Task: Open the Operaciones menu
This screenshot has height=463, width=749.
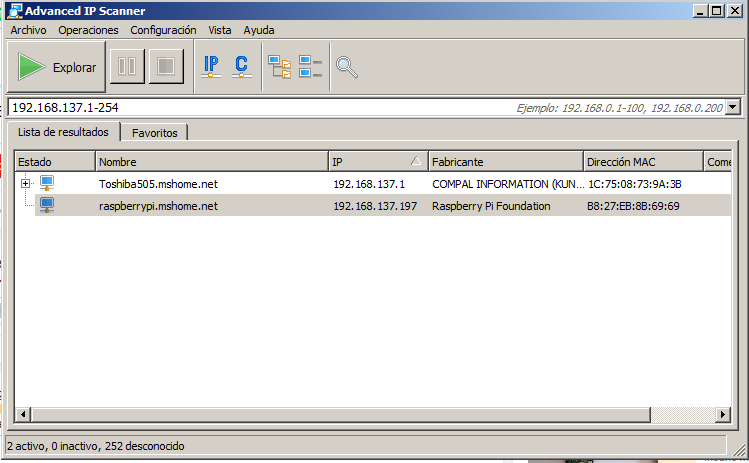Action: coord(88,30)
